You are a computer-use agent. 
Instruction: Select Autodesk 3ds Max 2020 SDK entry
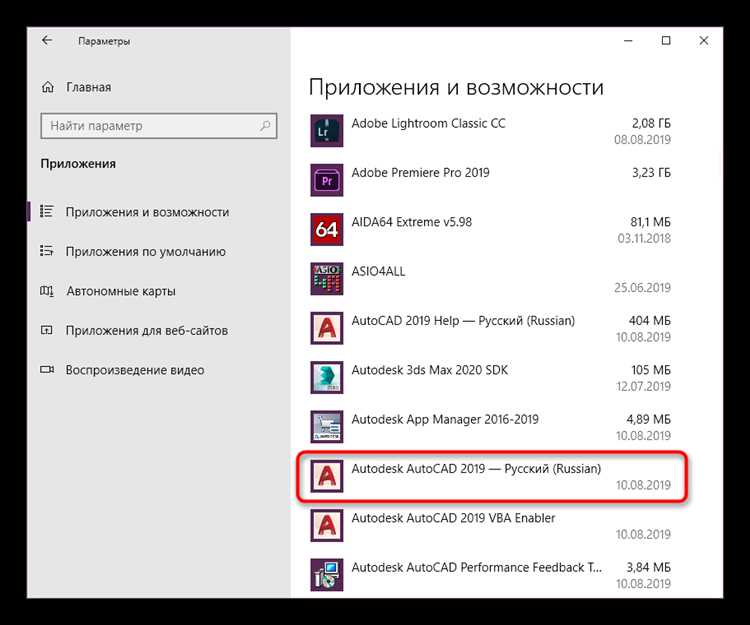(430, 370)
